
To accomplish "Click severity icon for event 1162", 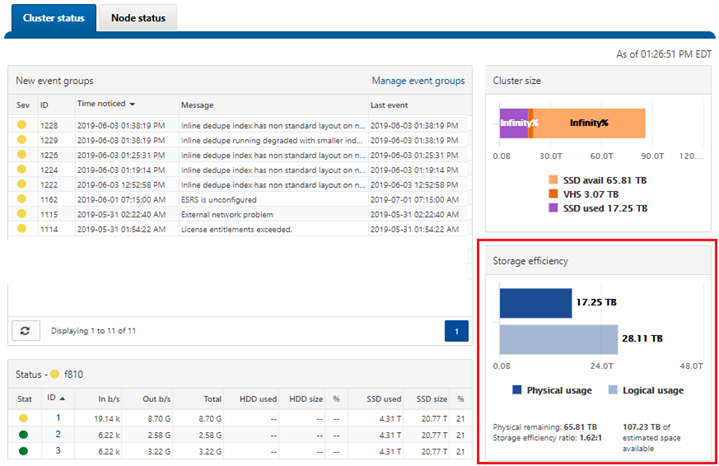I will [x=22, y=200].
